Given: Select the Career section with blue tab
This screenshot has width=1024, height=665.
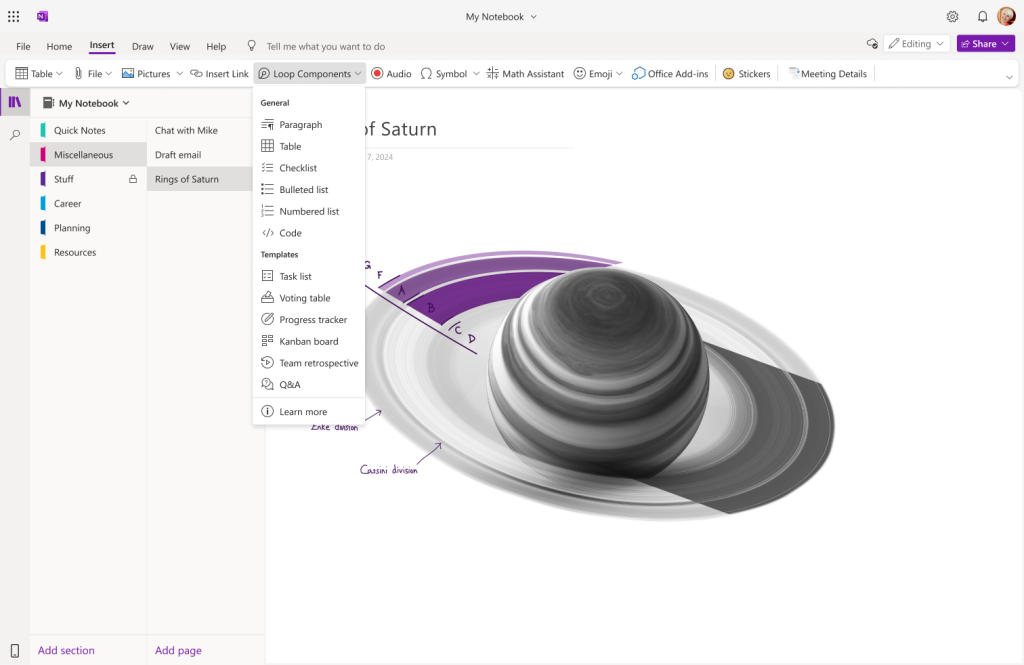Looking at the screenshot, I should tap(68, 203).
